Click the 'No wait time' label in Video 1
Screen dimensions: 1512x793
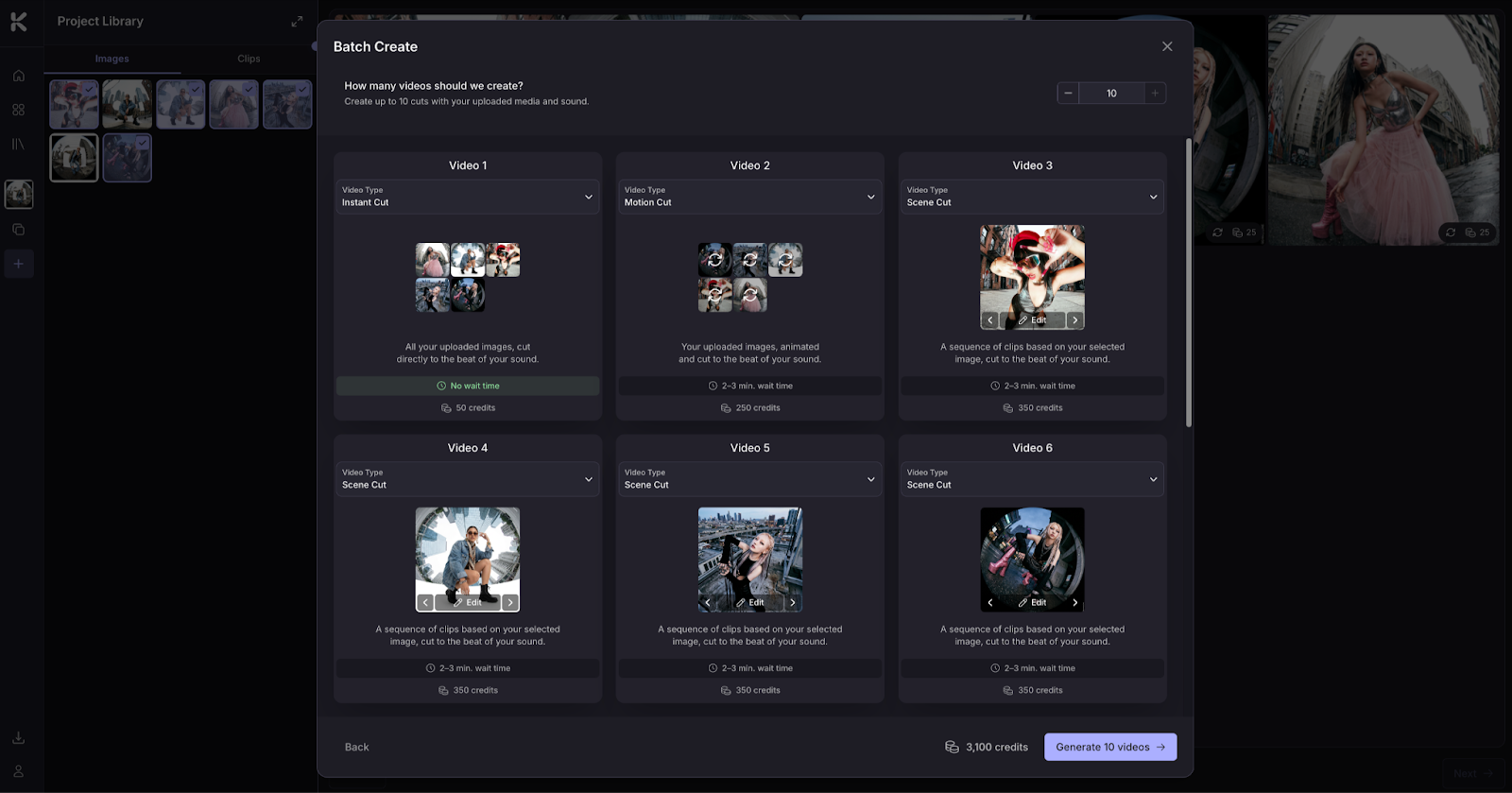(468, 386)
